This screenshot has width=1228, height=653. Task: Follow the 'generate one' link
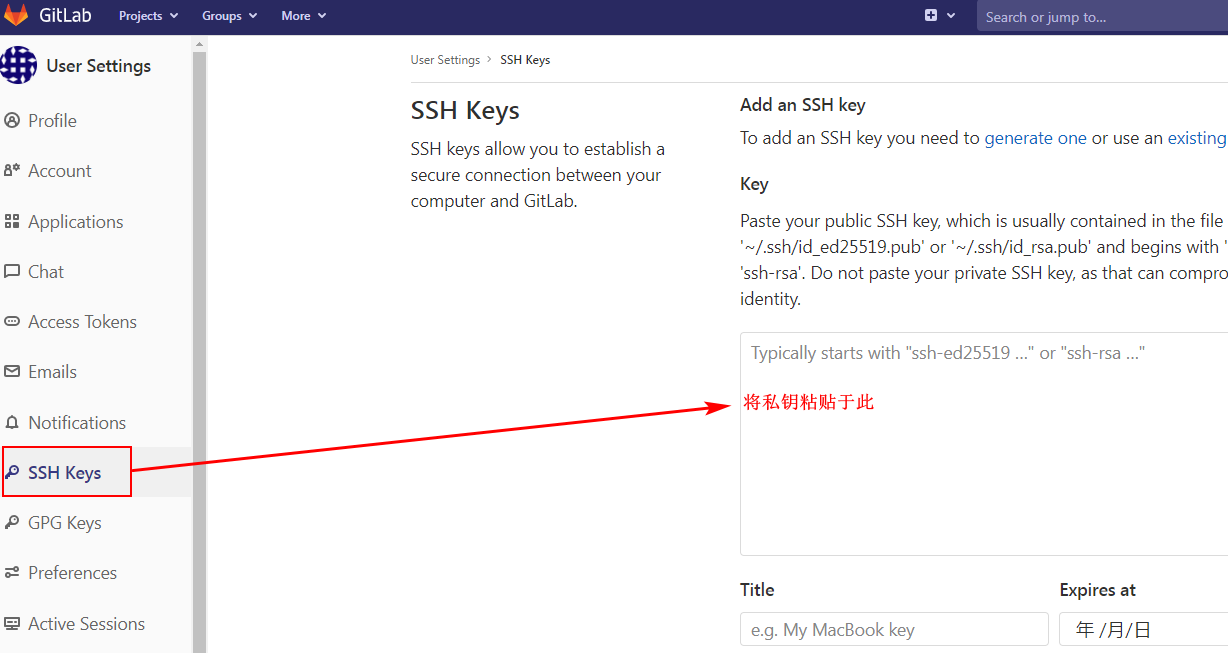point(1035,138)
